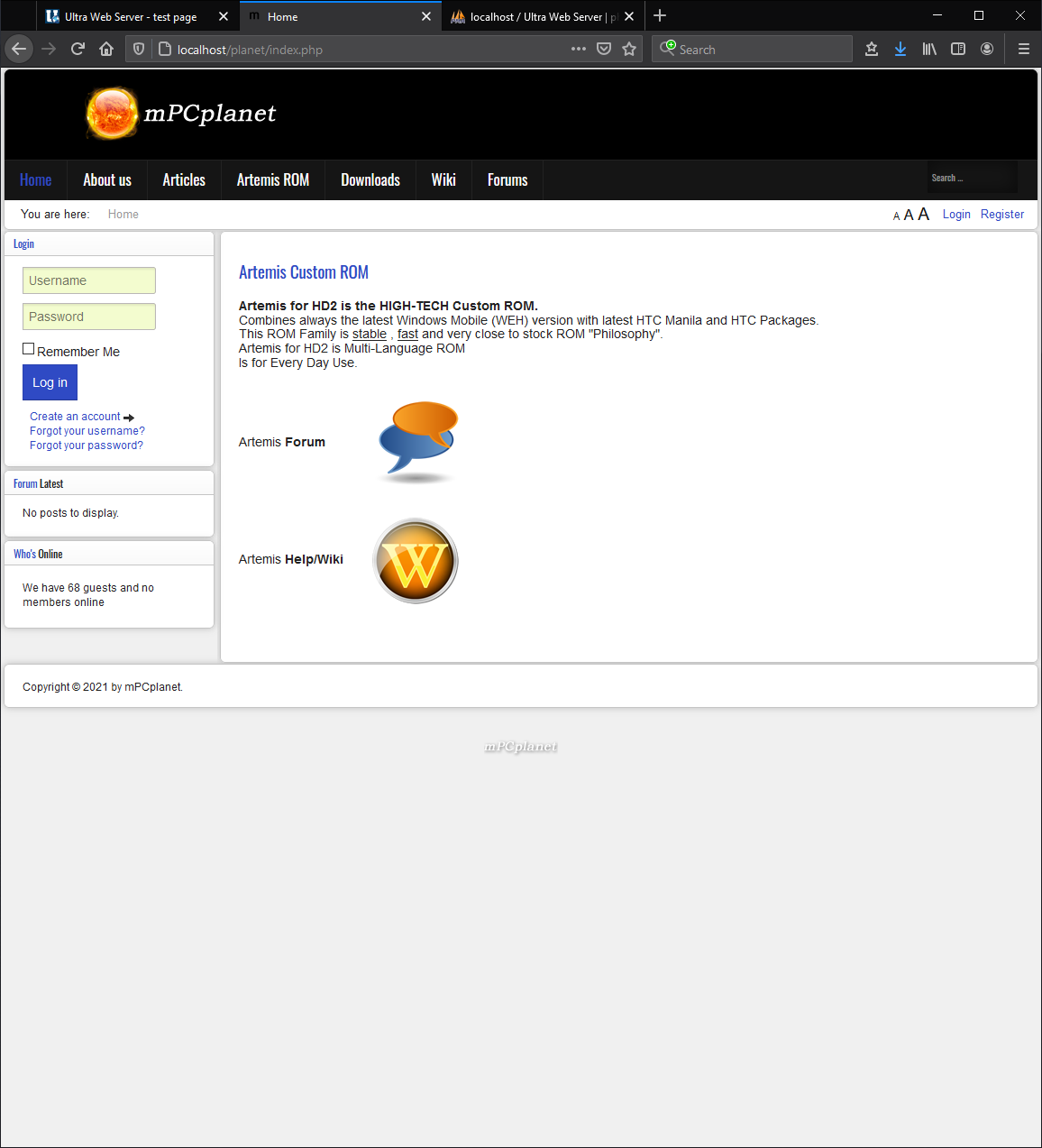Open the Downloads menu item
Image resolution: width=1042 pixels, height=1148 pixels.
[x=370, y=179]
